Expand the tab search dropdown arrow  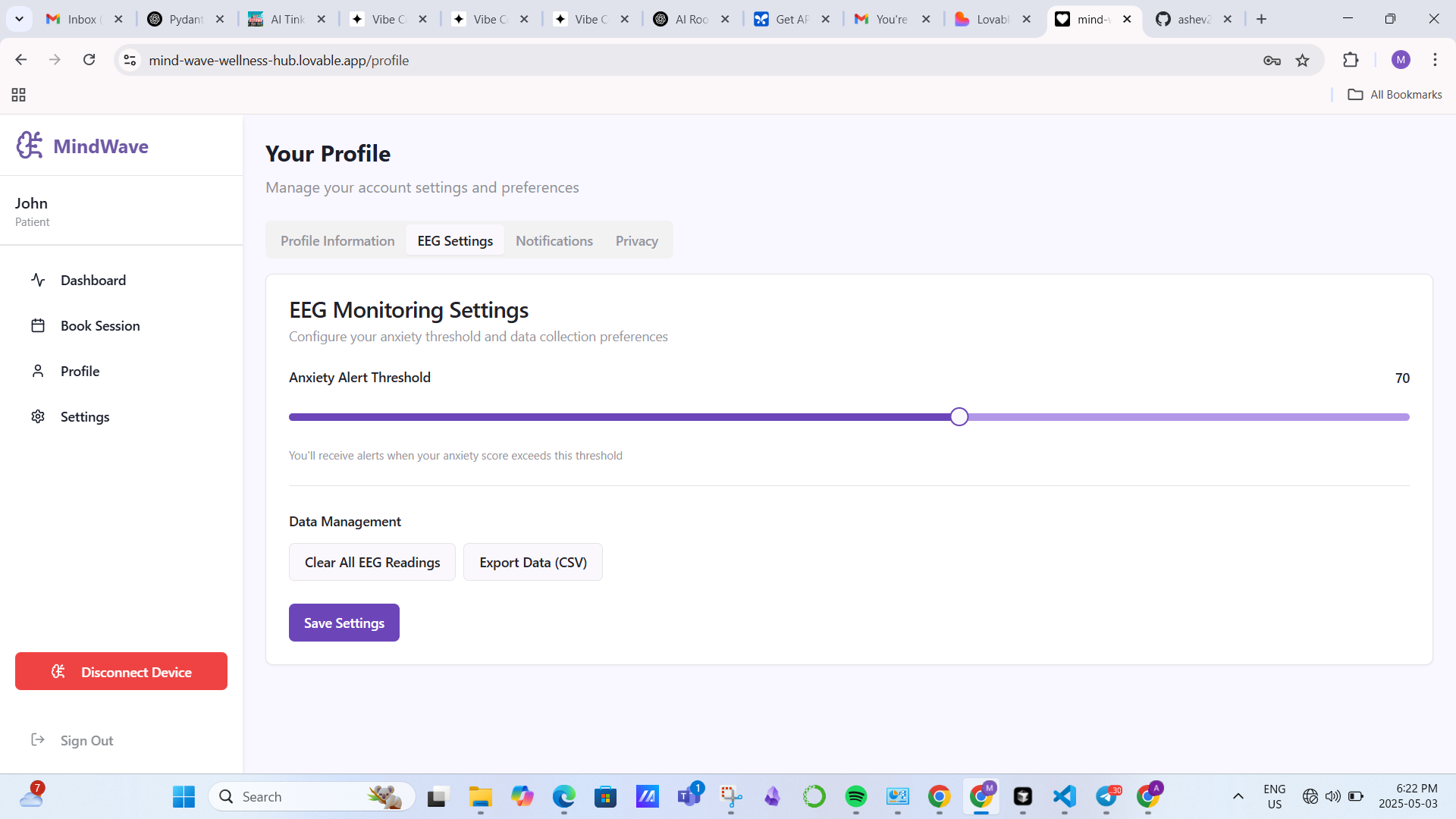[19, 19]
